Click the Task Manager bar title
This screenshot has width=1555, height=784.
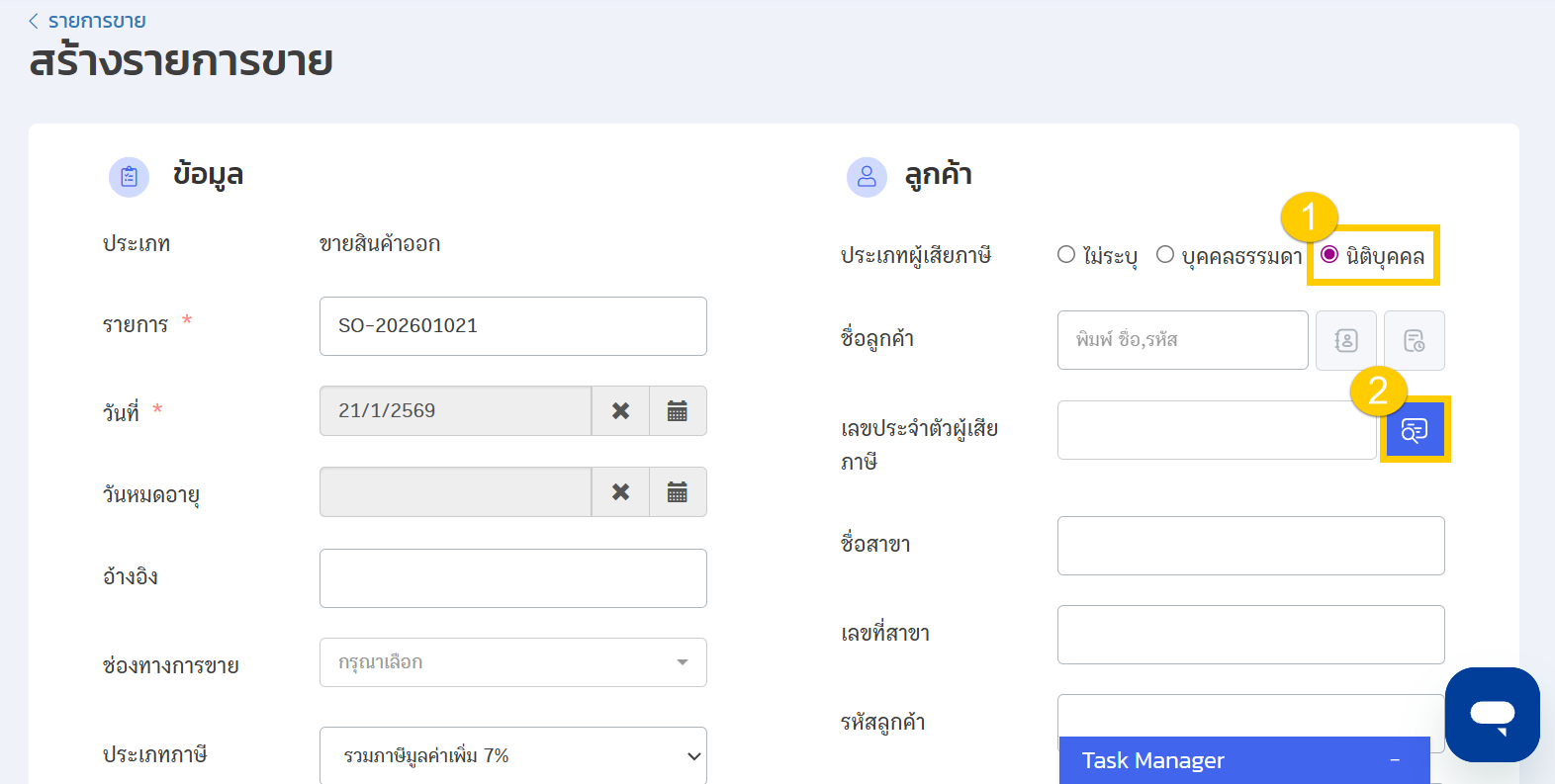point(1152,760)
